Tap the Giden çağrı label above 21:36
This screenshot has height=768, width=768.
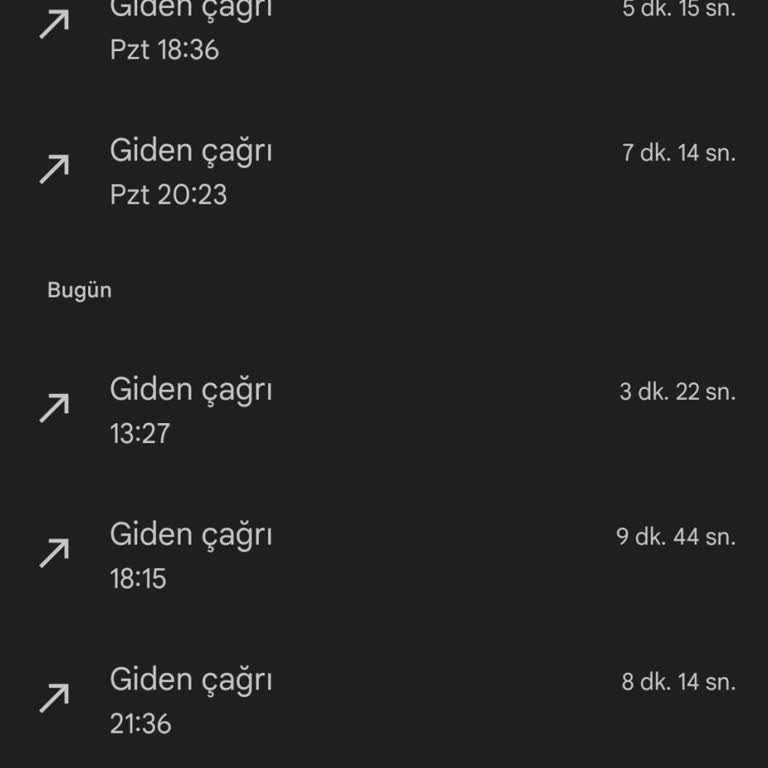pos(190,680)
